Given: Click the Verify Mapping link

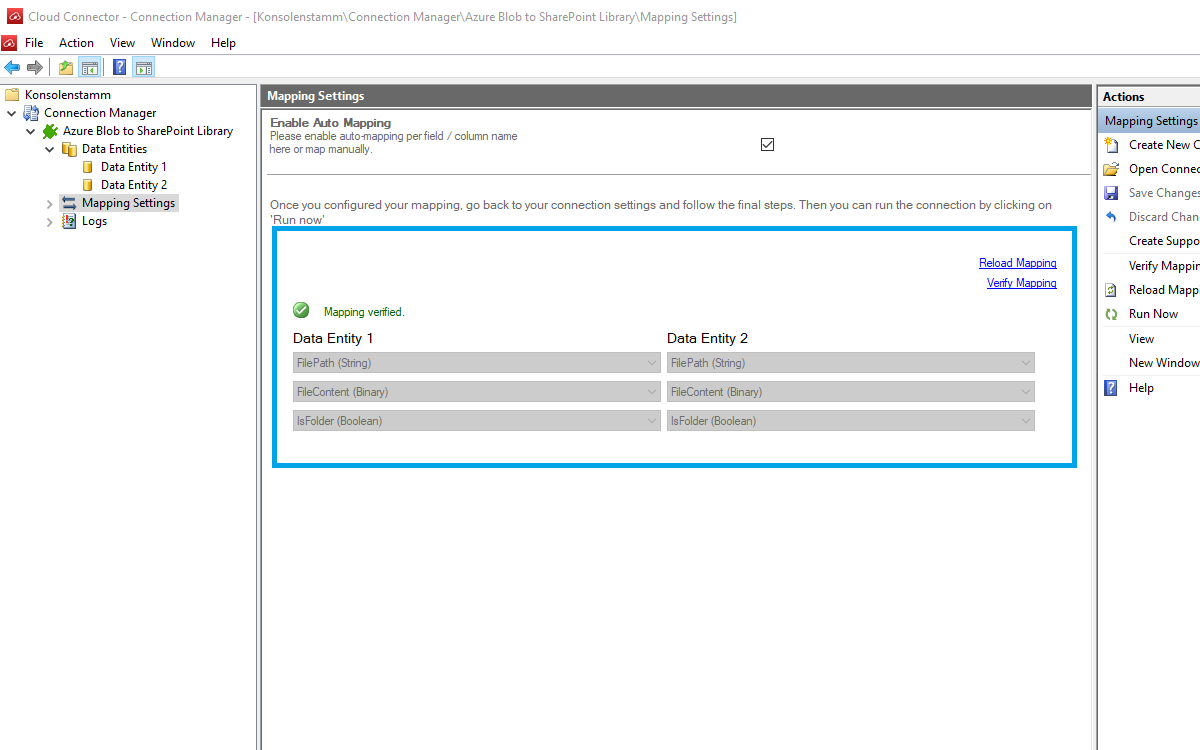Looking at the screenshot, I should pos(1021,283).
